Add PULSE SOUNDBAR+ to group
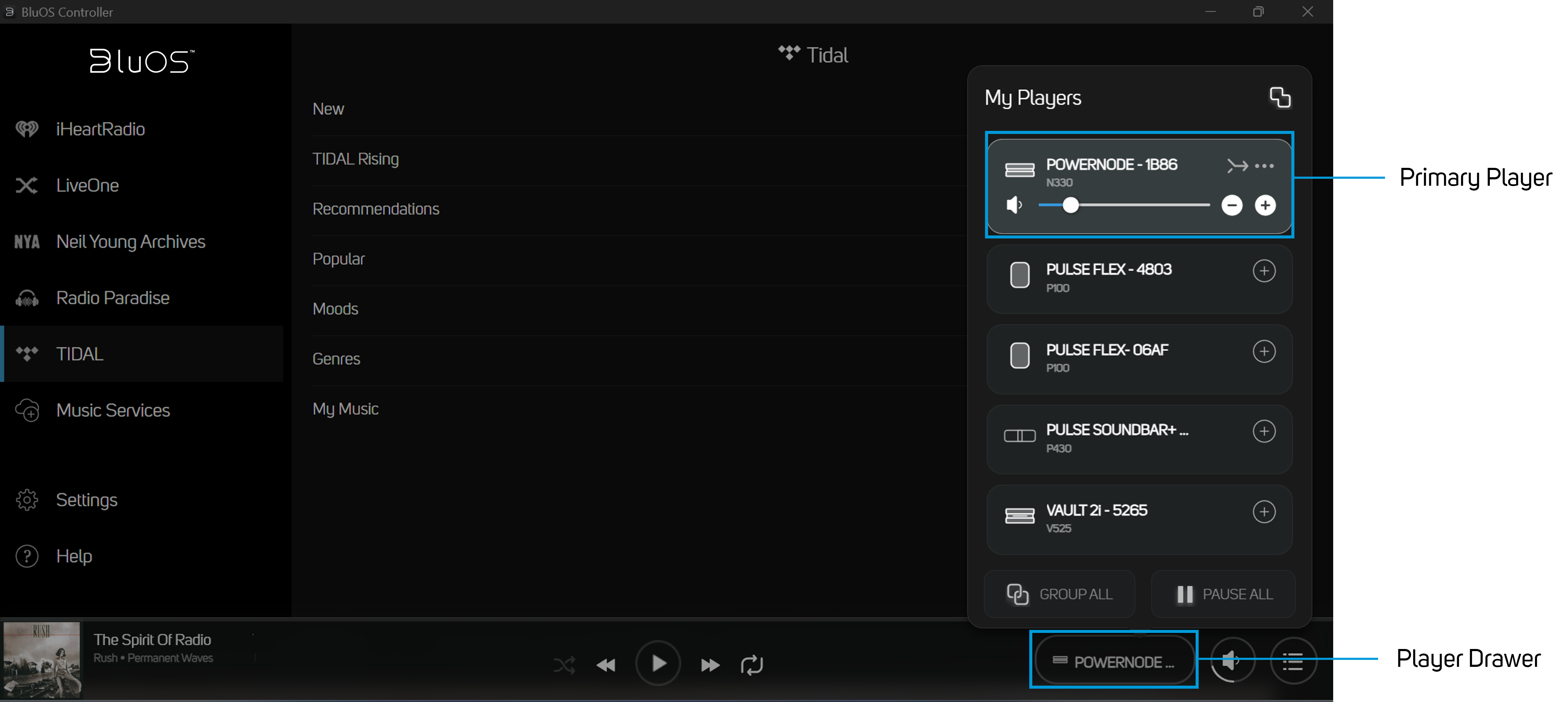Viewport: 1568px width, 702px height. pos(1264,432)
